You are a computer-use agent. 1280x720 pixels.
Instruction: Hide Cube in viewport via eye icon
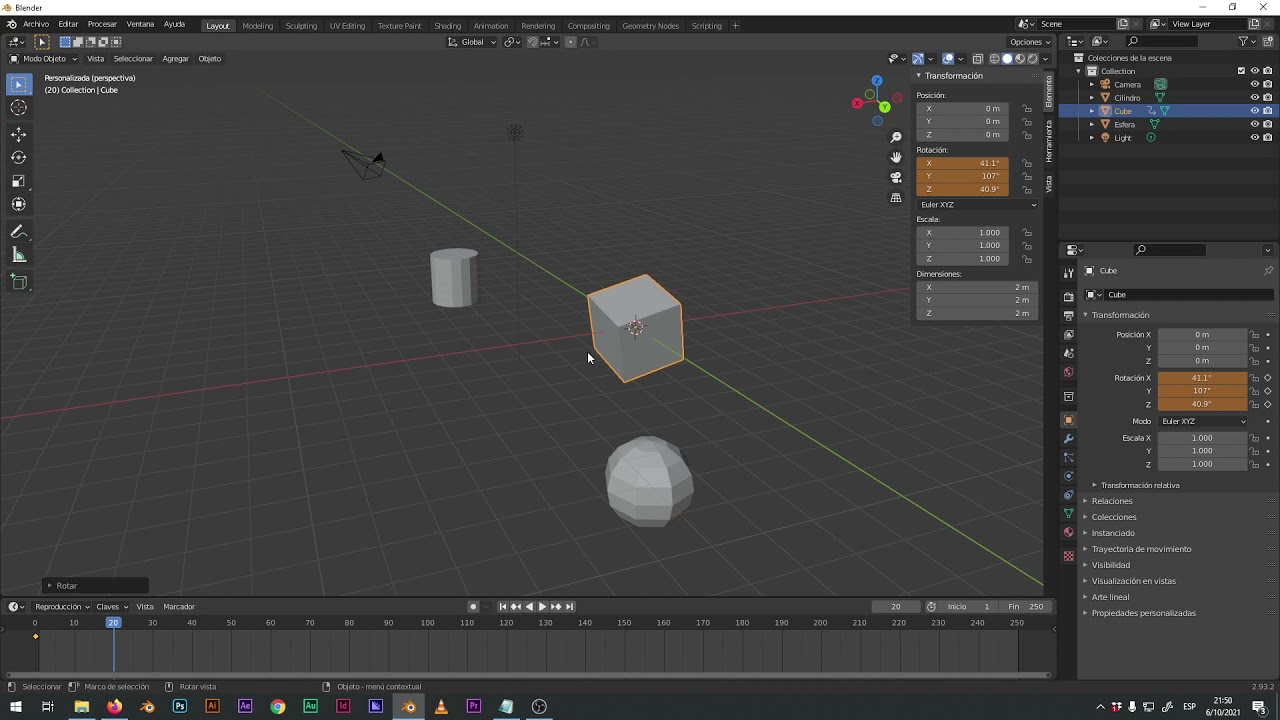tap(1255, 111)
